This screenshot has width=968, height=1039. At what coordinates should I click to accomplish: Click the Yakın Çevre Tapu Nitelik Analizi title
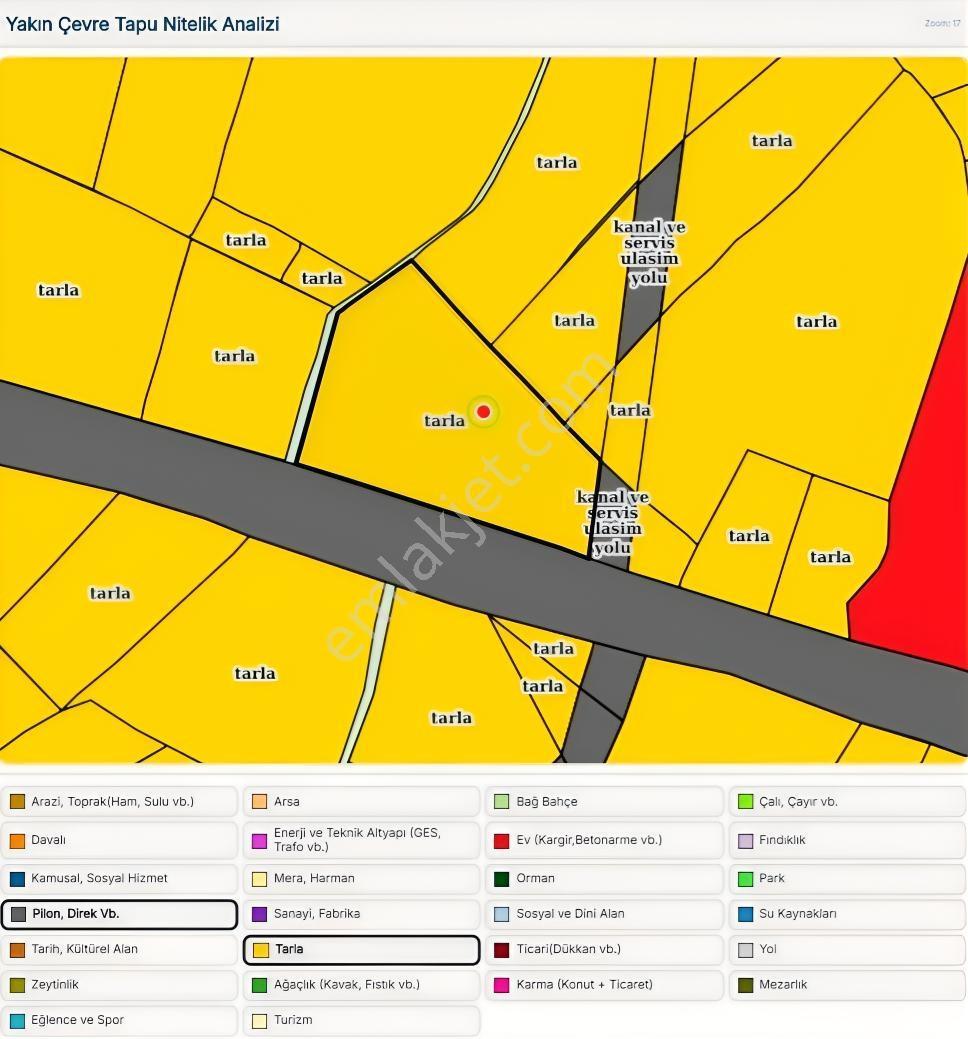click(142, 25)
